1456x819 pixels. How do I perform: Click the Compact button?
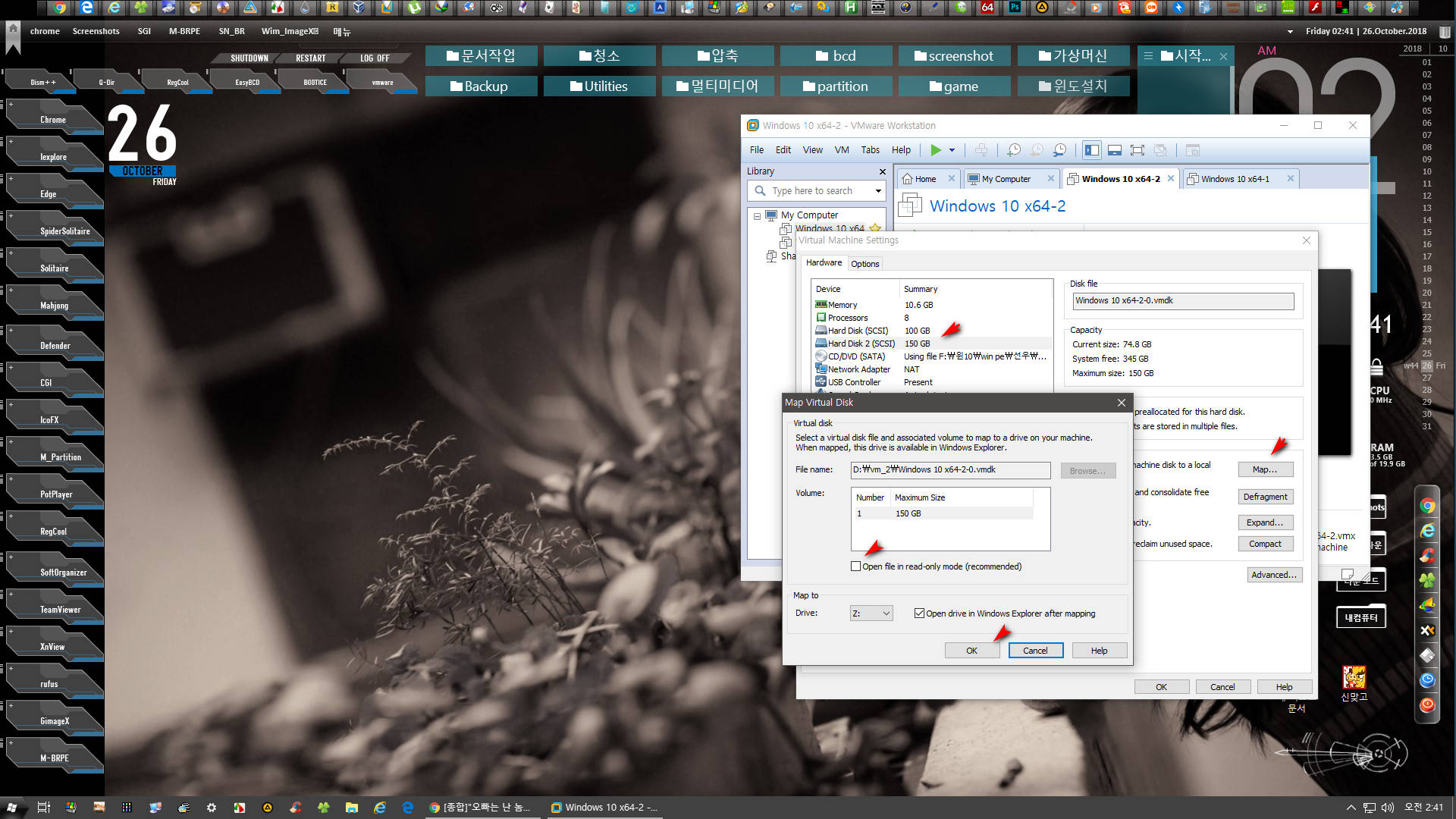tap(1265, 544)
